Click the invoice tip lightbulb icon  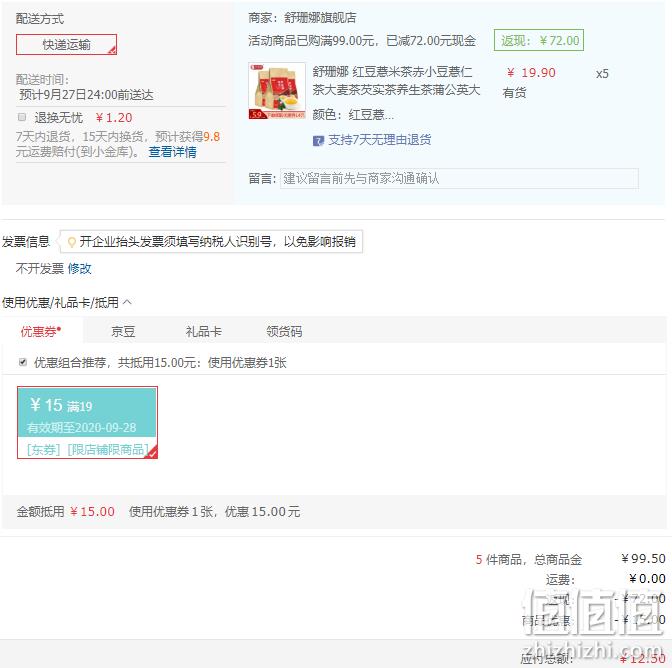(x=72, y=242)
